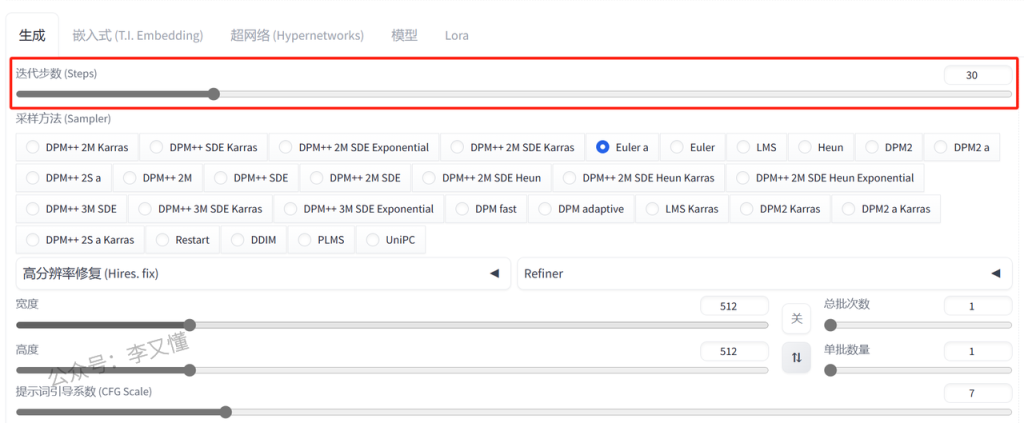The width and height of the screenshot is (1024, 423).
Task: Click the CFG Scale slider handle
Action: click(225, 412)
